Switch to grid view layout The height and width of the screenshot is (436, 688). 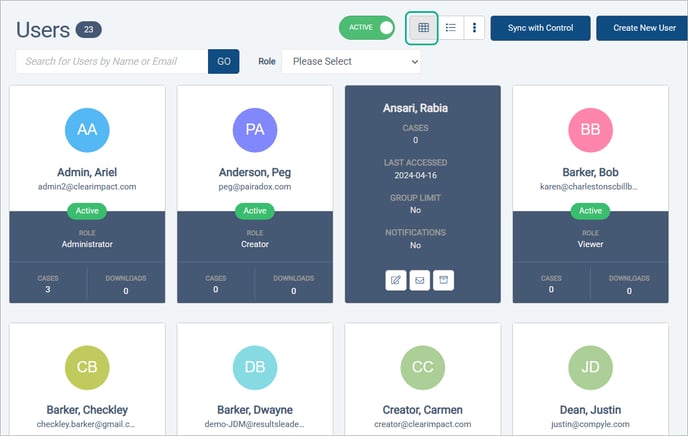tap(422, 28)
